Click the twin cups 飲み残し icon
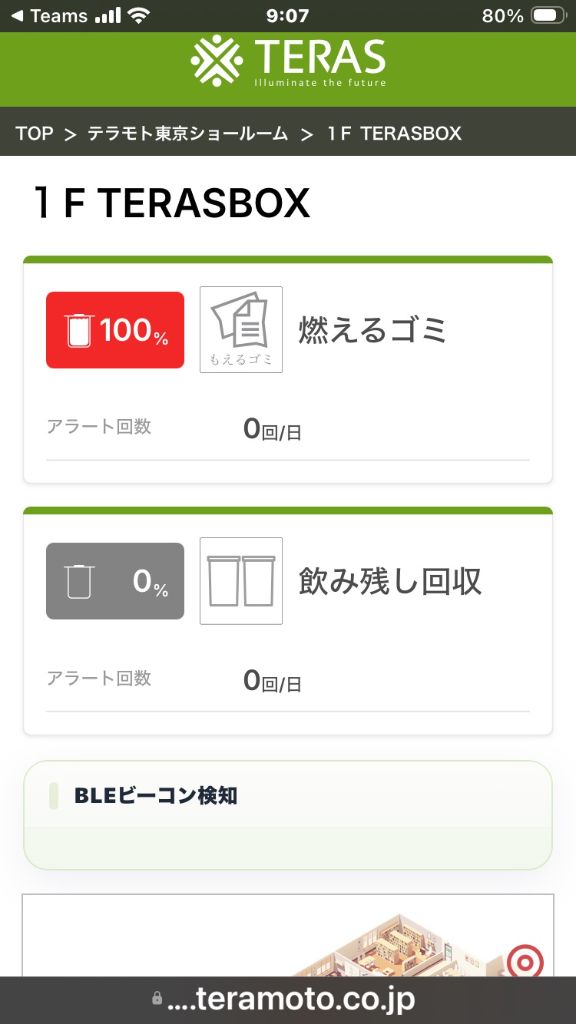 point(241,581)
